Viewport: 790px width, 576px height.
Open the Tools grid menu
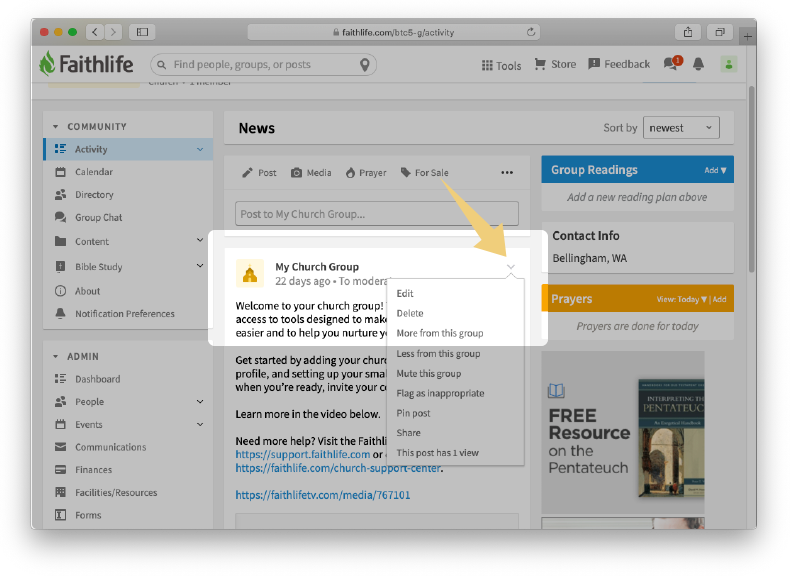pos(501,66)
